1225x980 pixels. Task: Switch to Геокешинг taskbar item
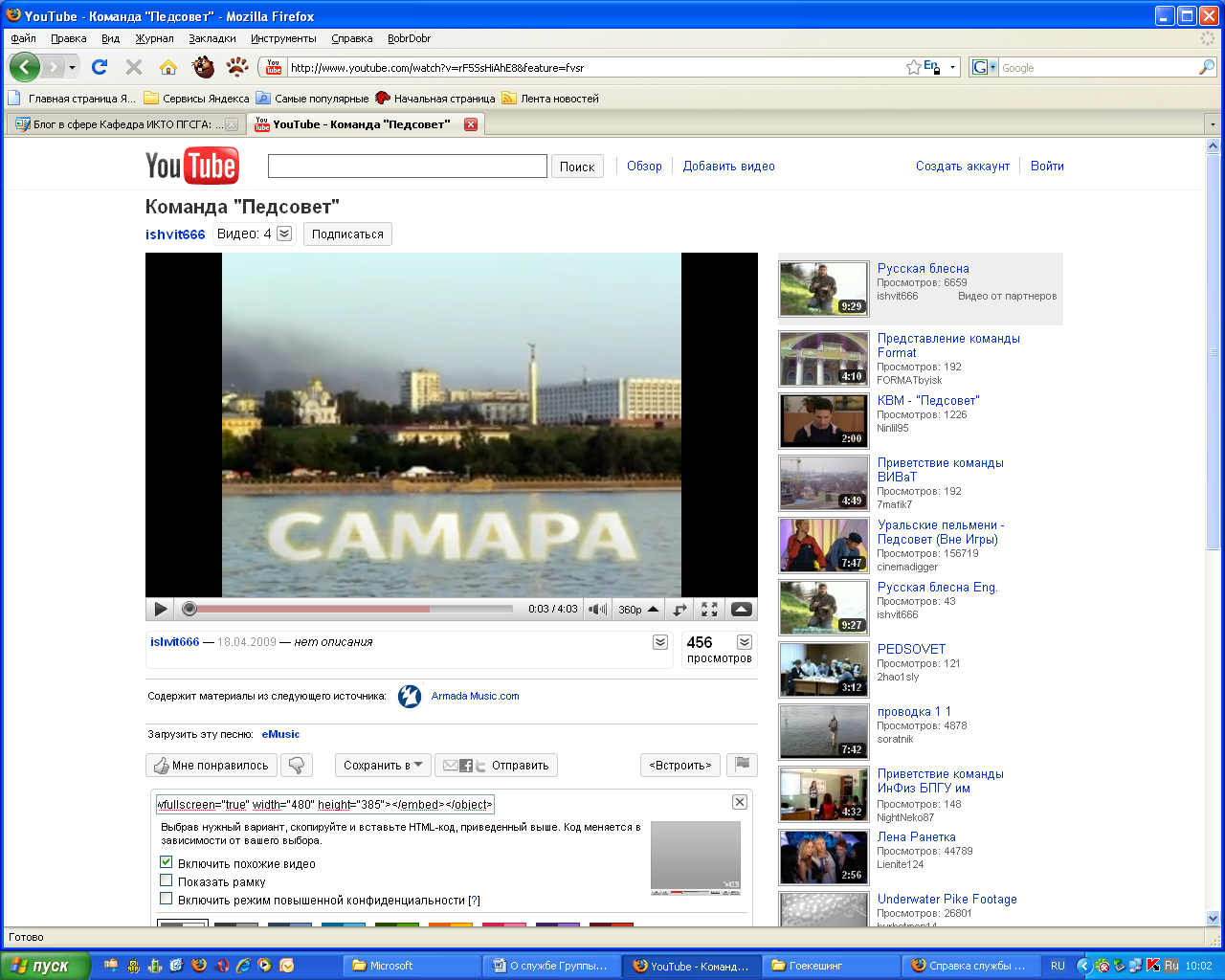tap(831, 966)
